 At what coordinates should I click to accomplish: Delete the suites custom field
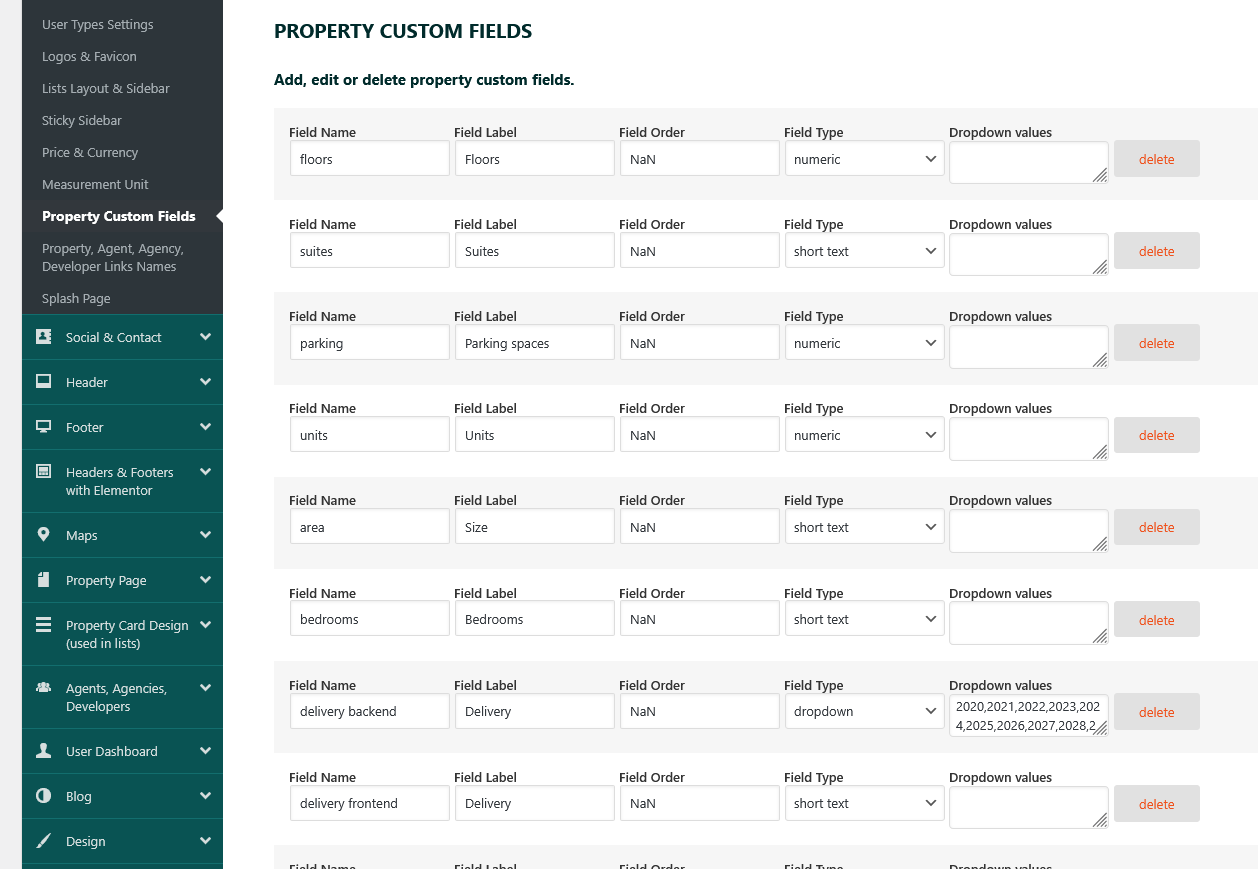1156,251
